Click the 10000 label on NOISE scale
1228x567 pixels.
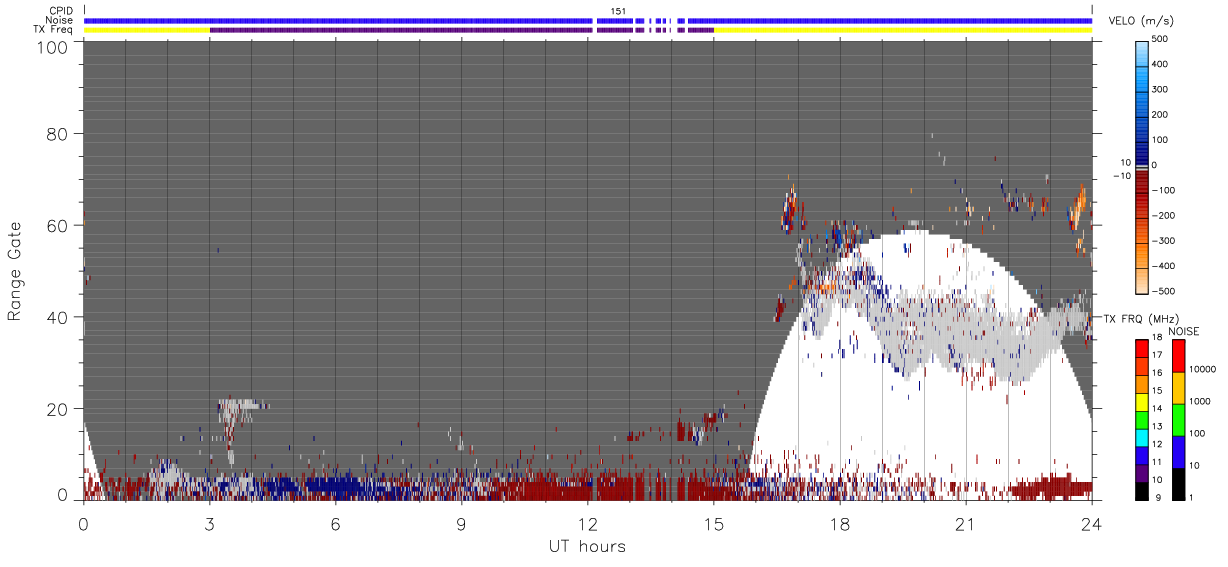coord(1200,369)
